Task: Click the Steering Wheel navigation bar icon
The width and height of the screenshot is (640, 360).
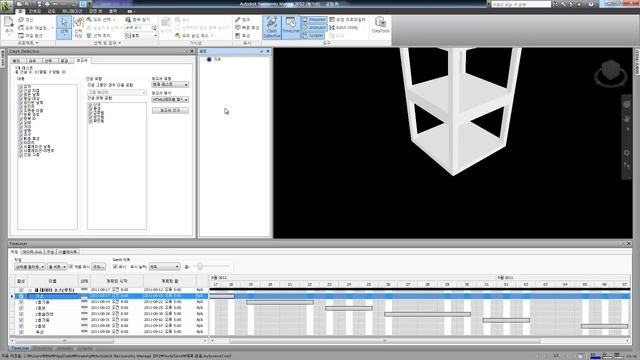Action: coord(627,104)
